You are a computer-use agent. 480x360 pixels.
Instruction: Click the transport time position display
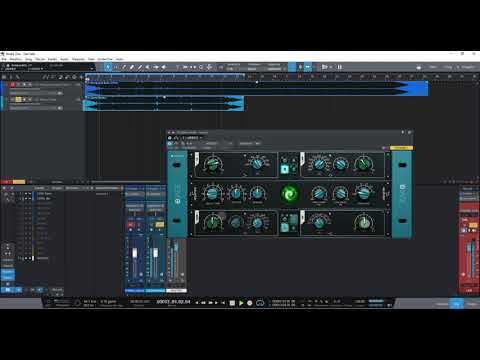click(x=173, y=302)
